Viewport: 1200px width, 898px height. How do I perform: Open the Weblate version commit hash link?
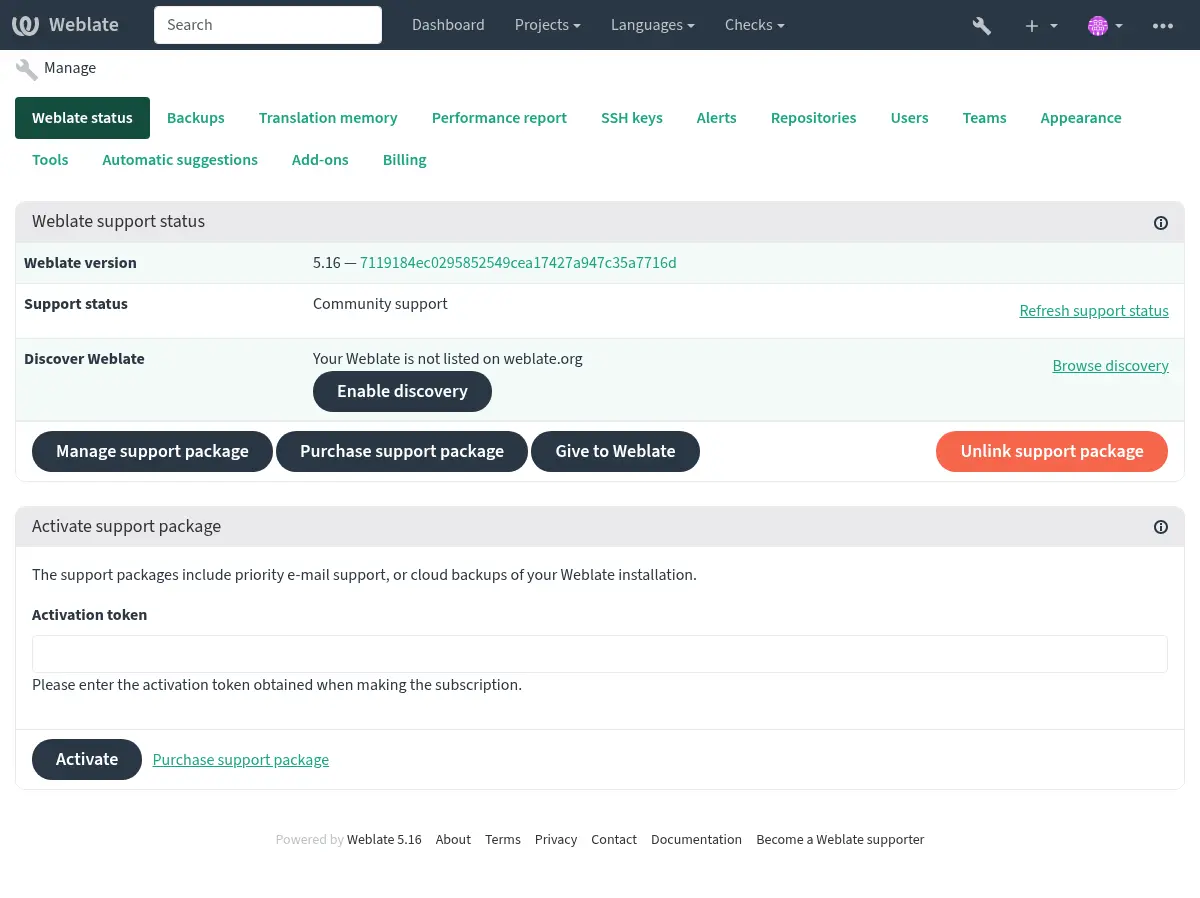[x=518, y=263]
